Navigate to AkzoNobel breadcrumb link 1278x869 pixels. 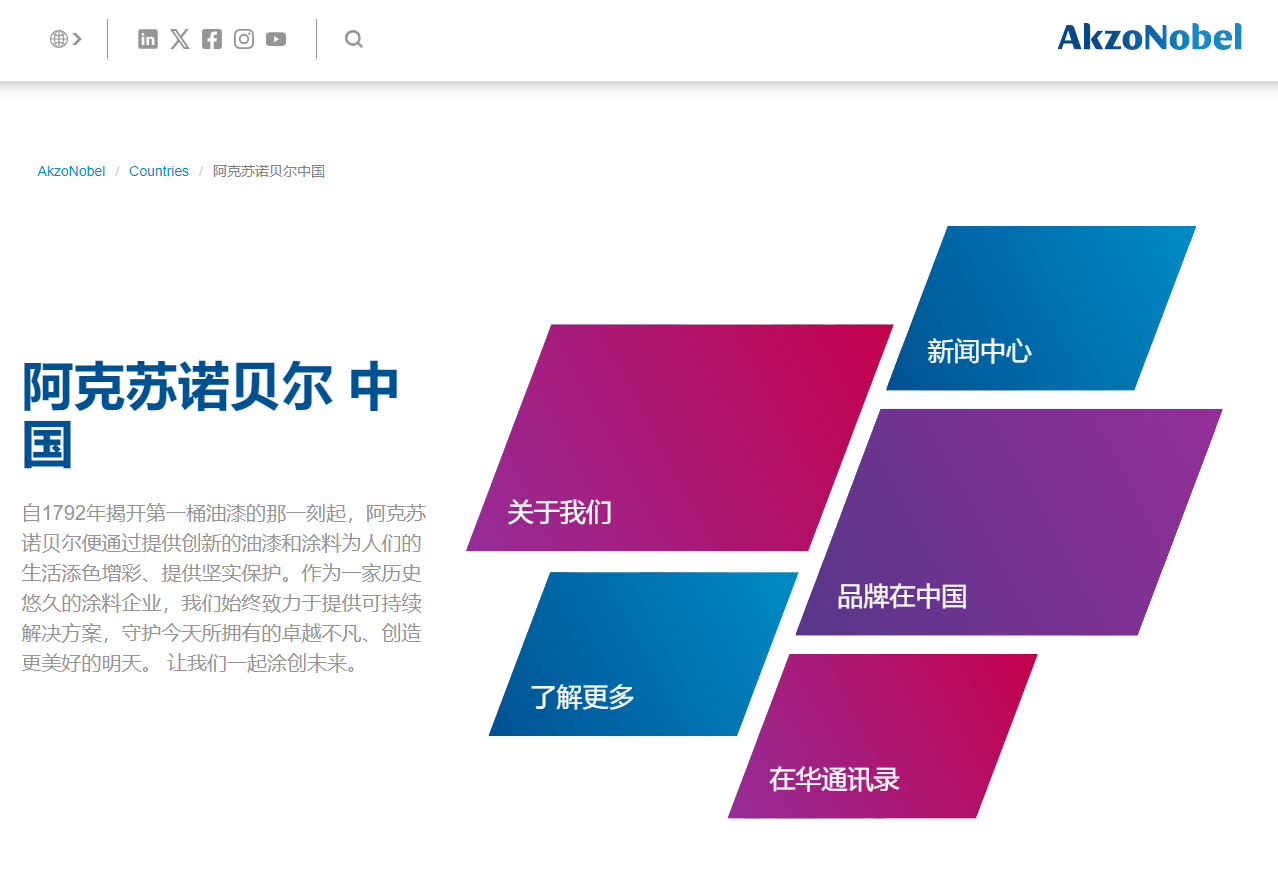pyautogui.click(x=71, y=171)
